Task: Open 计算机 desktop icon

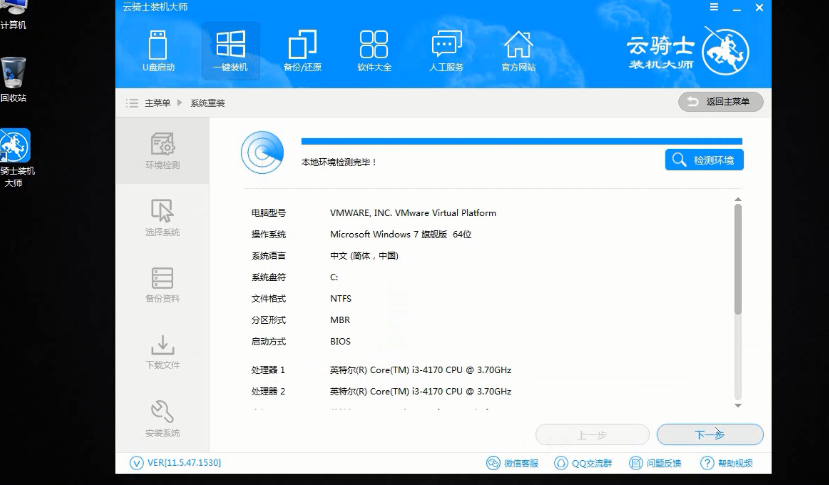Action: pos(13,15)
